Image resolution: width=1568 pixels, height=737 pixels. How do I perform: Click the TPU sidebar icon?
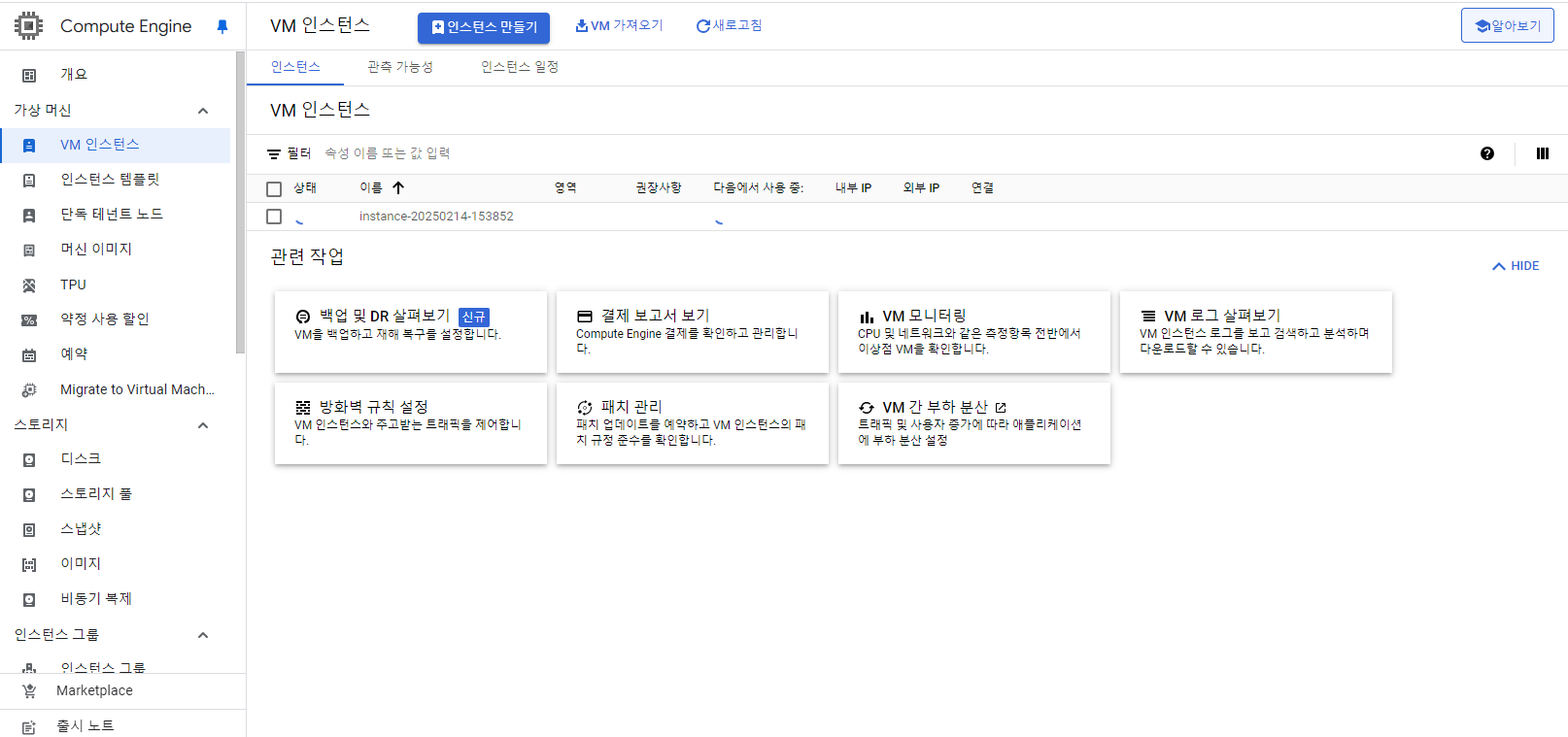point(29,285)
